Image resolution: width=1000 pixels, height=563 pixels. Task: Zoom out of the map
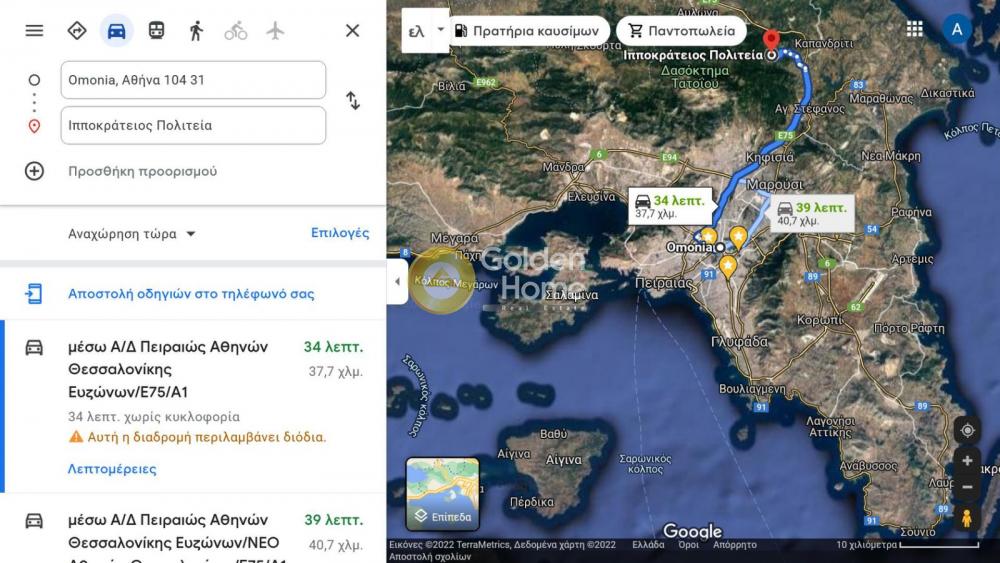click(966, 487)
